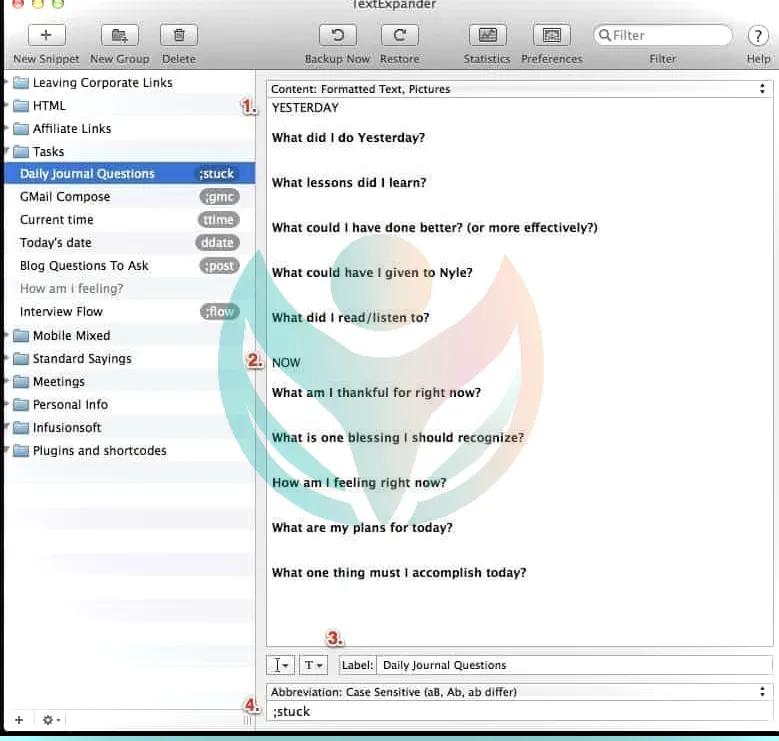Open the Abbreviation case sensitivity dropdown

(x=519, y=691)
